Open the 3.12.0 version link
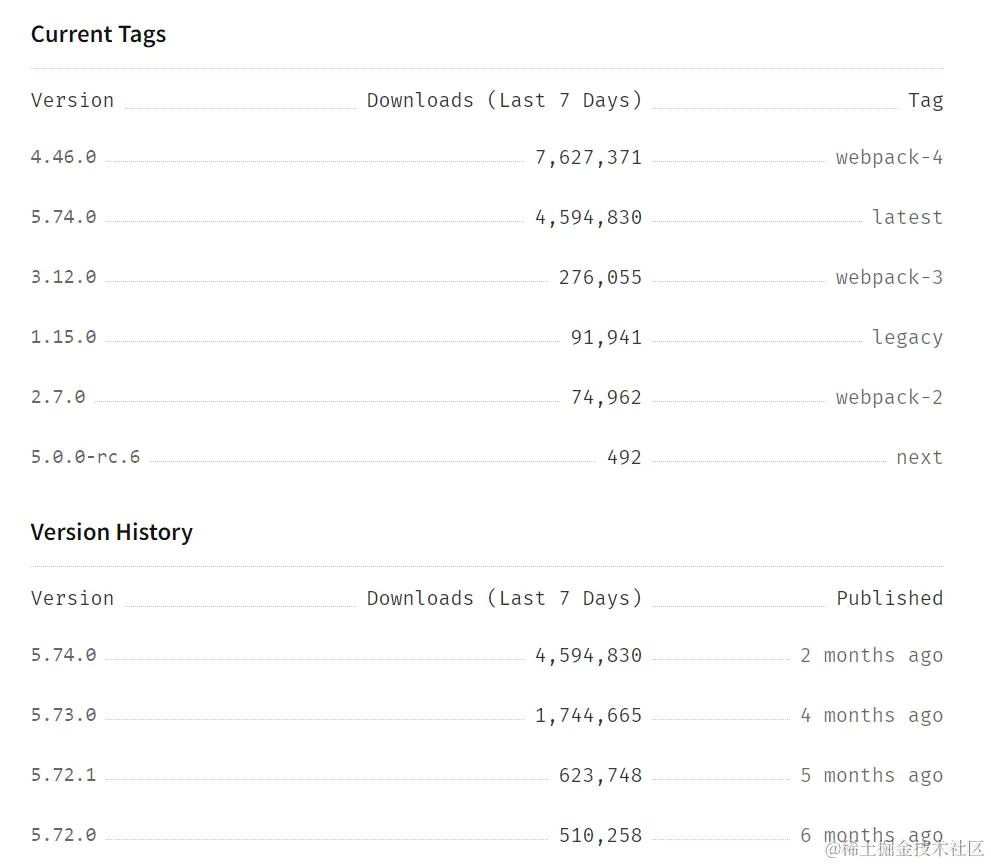 [64, 277]
